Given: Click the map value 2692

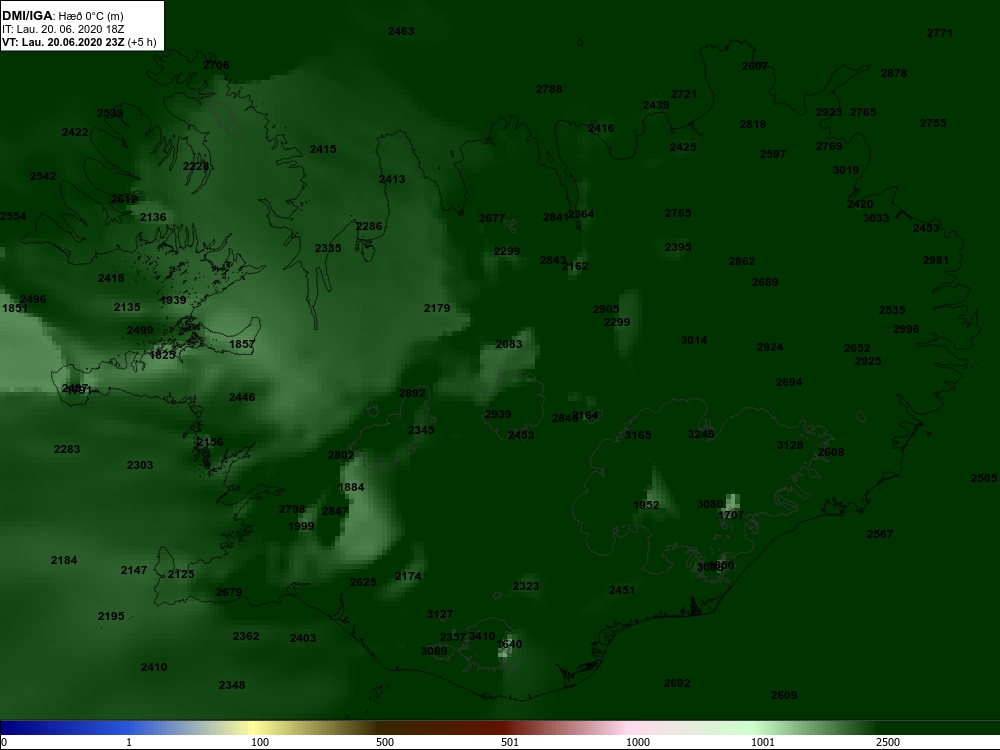Looking at the screenshot, I should pyautogui.click(x=677, y=684).
